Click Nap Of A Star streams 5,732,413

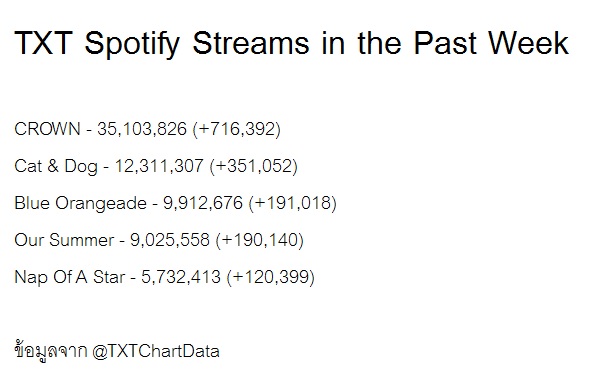181,277
